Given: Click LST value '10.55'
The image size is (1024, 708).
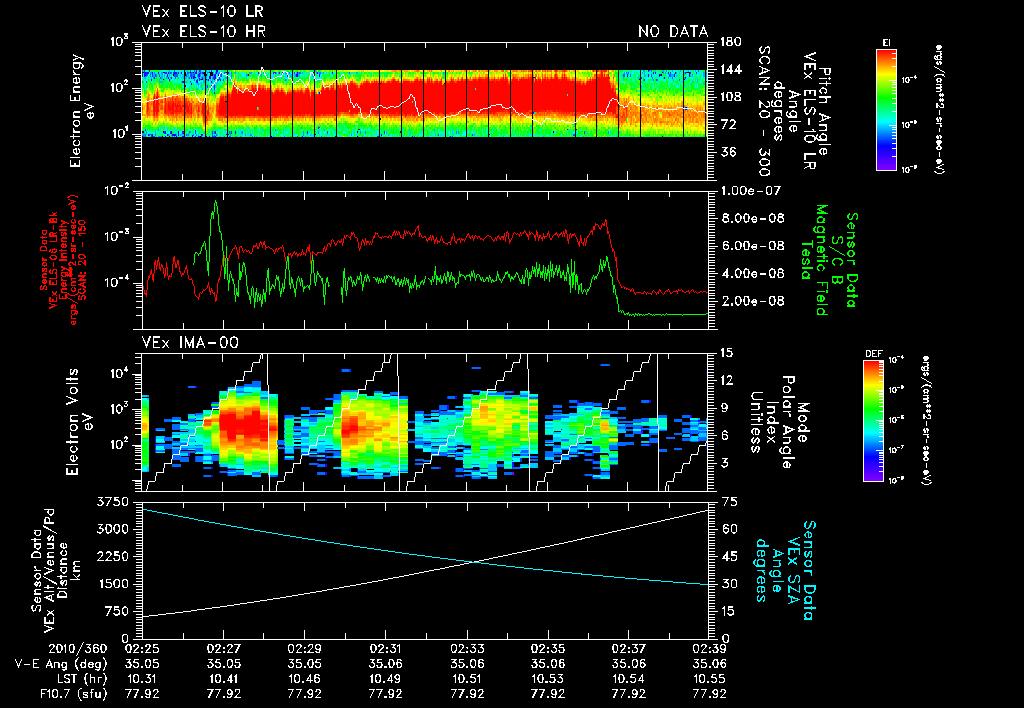Looking at the screenshot, I should tap(709, 679).
